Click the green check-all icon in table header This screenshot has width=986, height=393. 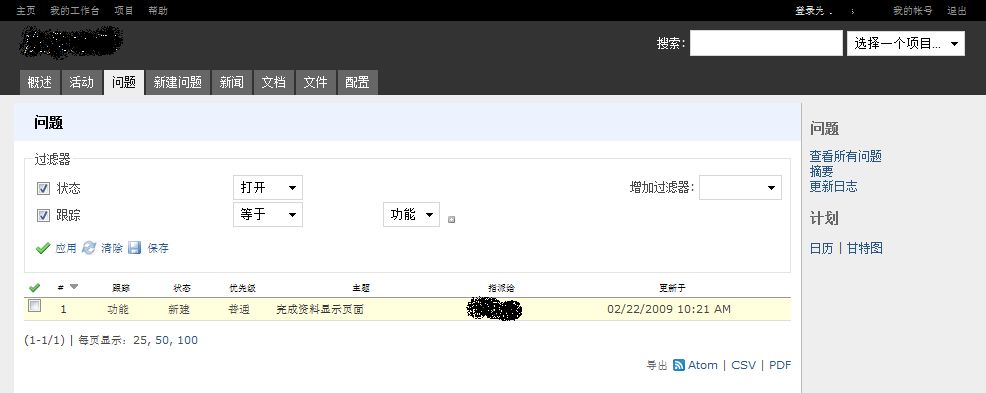[35, 288]
